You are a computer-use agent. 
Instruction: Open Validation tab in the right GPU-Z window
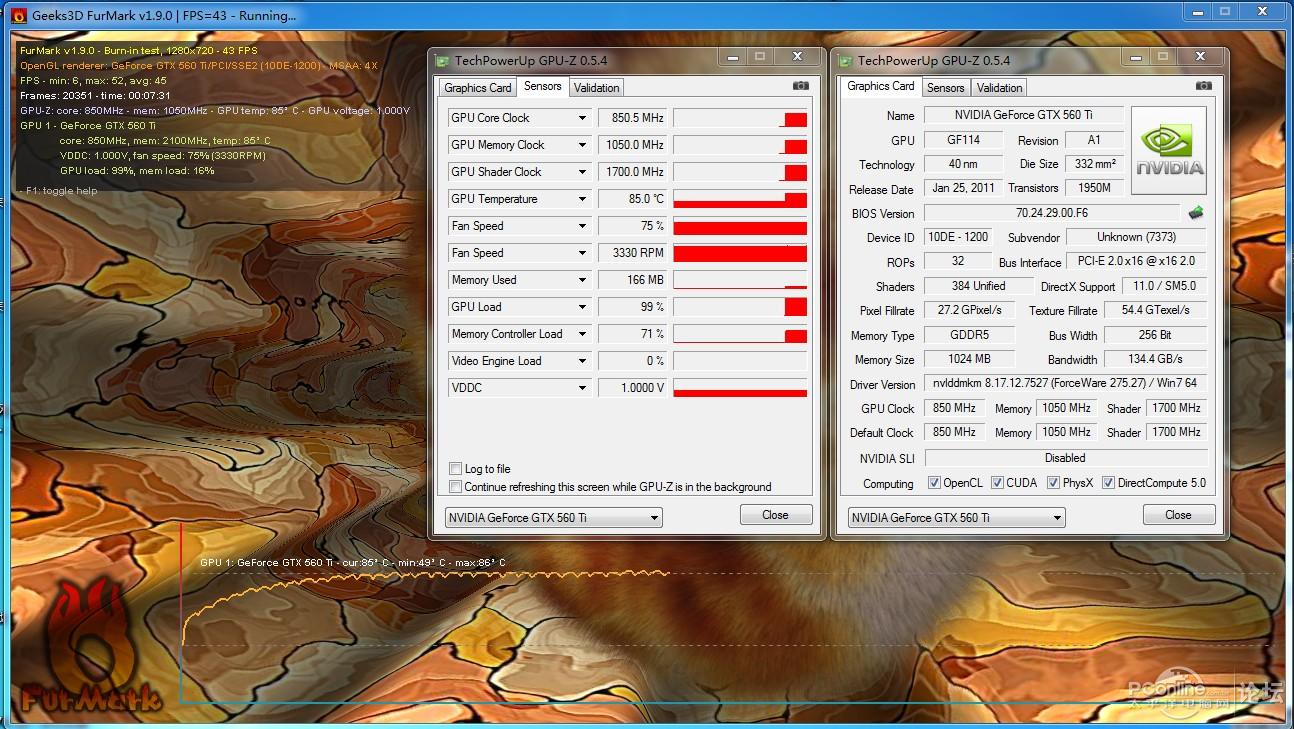tap(1000, 88)
